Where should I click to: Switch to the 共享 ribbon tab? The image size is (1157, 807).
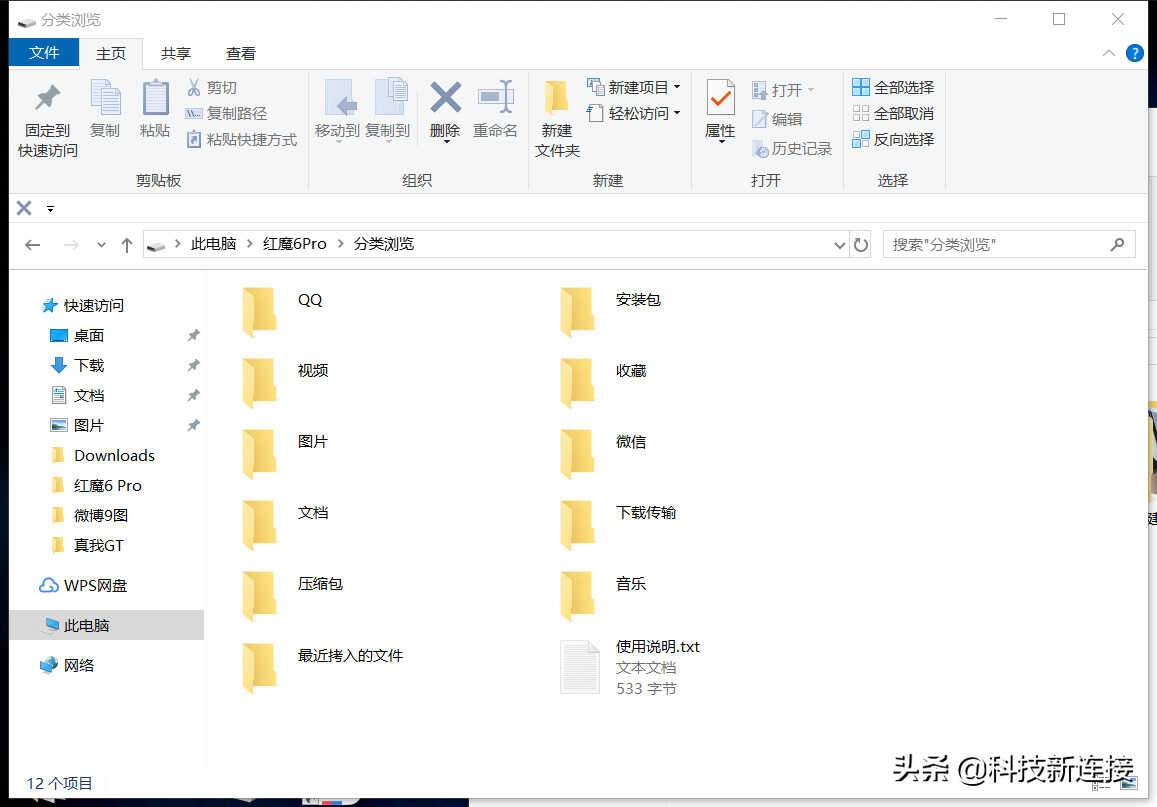click(x=176, y=54)
